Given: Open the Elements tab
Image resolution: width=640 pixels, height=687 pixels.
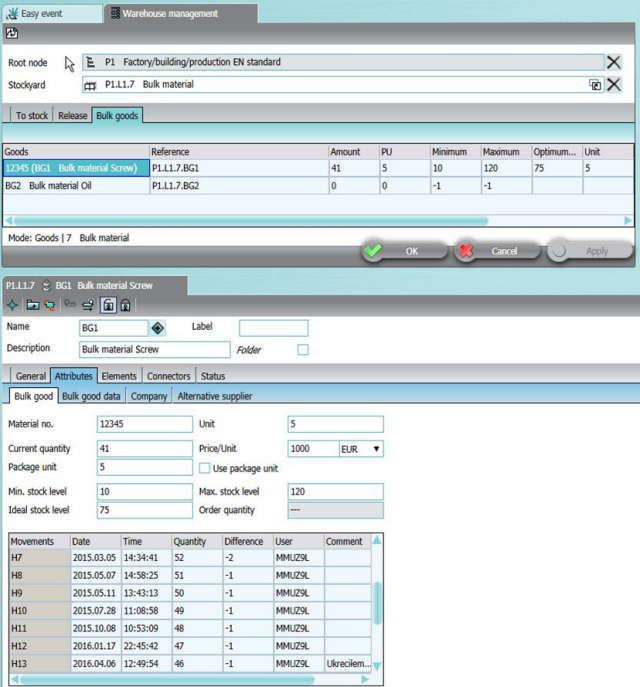Looking at the screenshot, I should 119,376.
